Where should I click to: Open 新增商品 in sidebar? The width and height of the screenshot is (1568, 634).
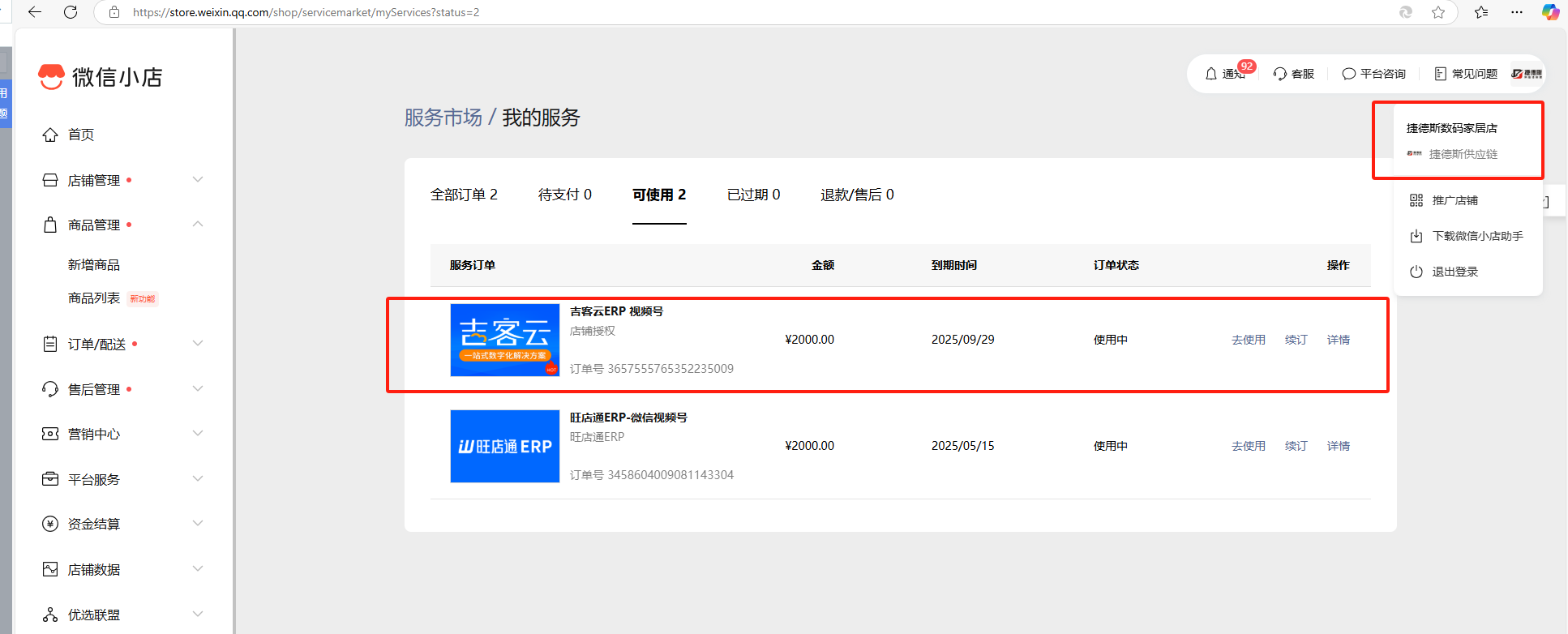click(x=94, y=265)
